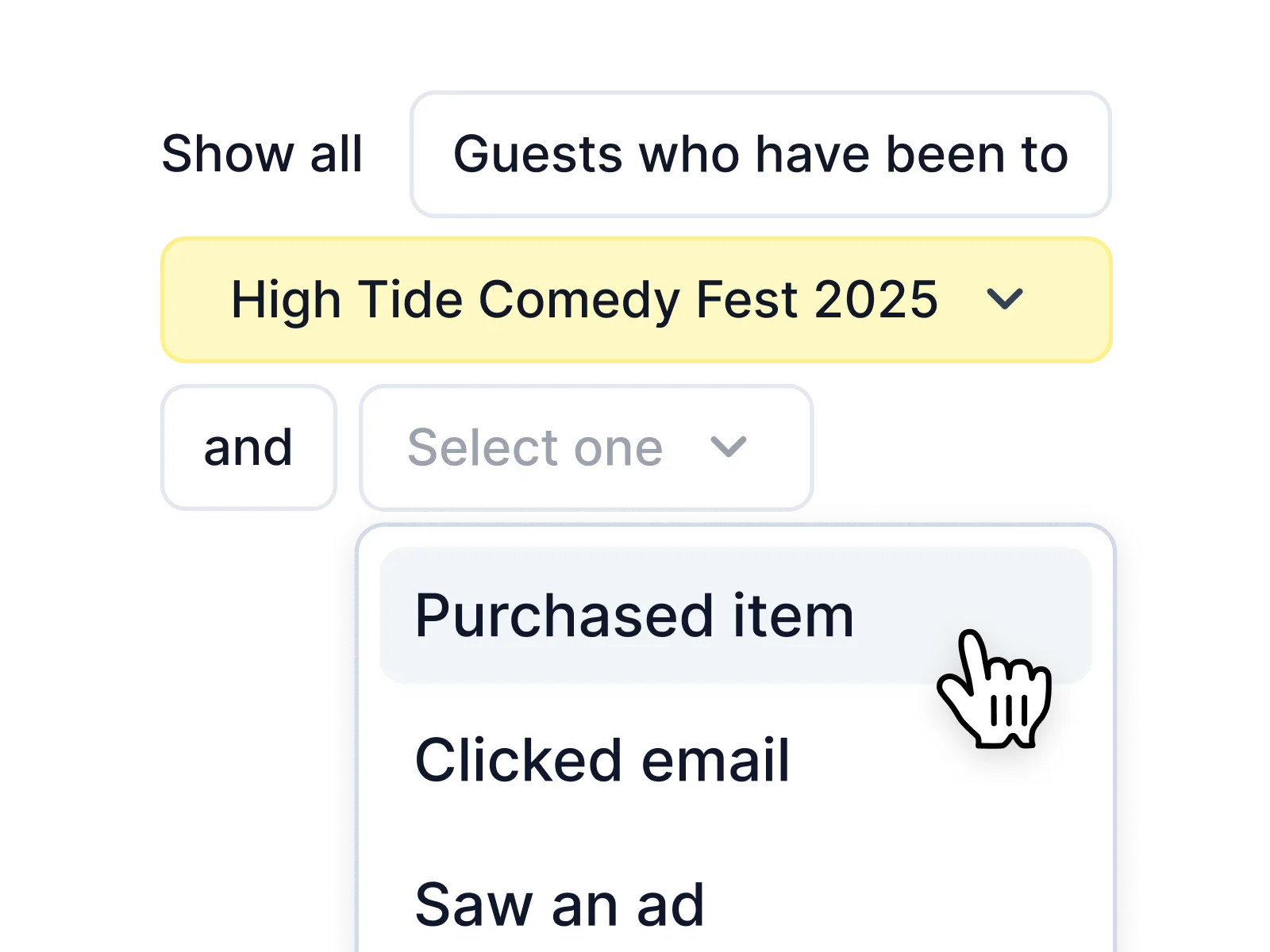Click the blurred Show all label
This screenshot has width=1270, height=952.
261,153
